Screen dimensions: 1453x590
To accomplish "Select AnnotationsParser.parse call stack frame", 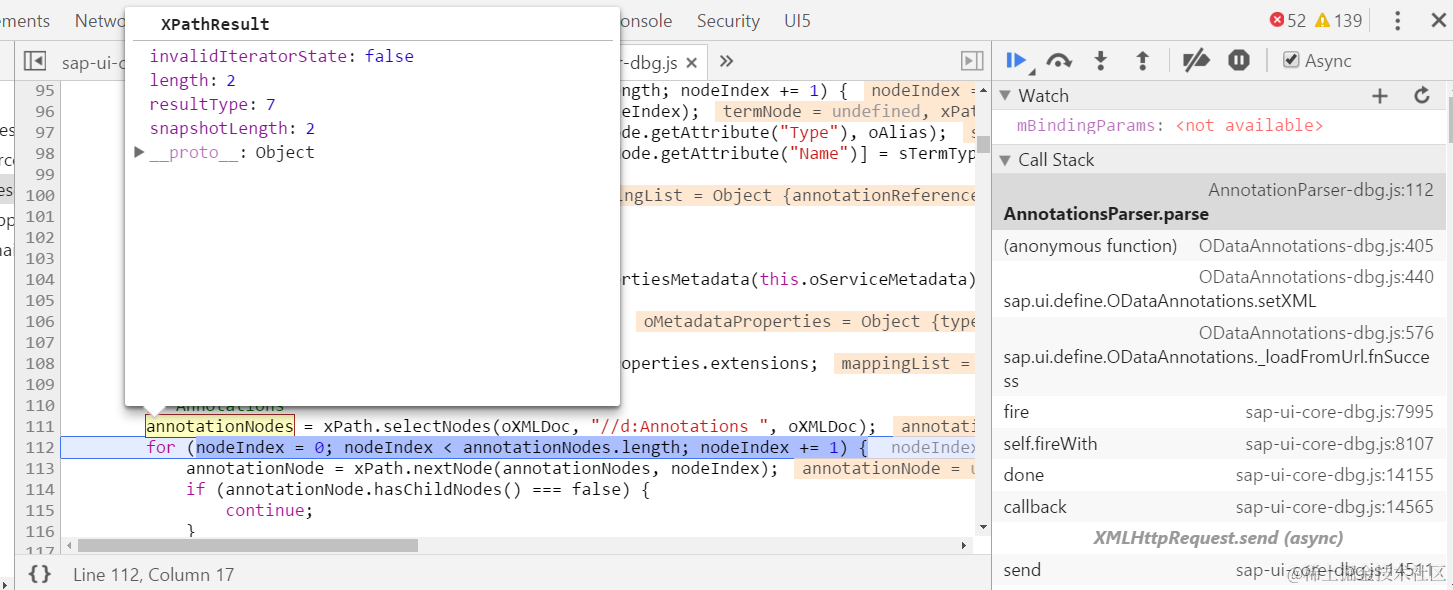I will tap(1219, 202).
